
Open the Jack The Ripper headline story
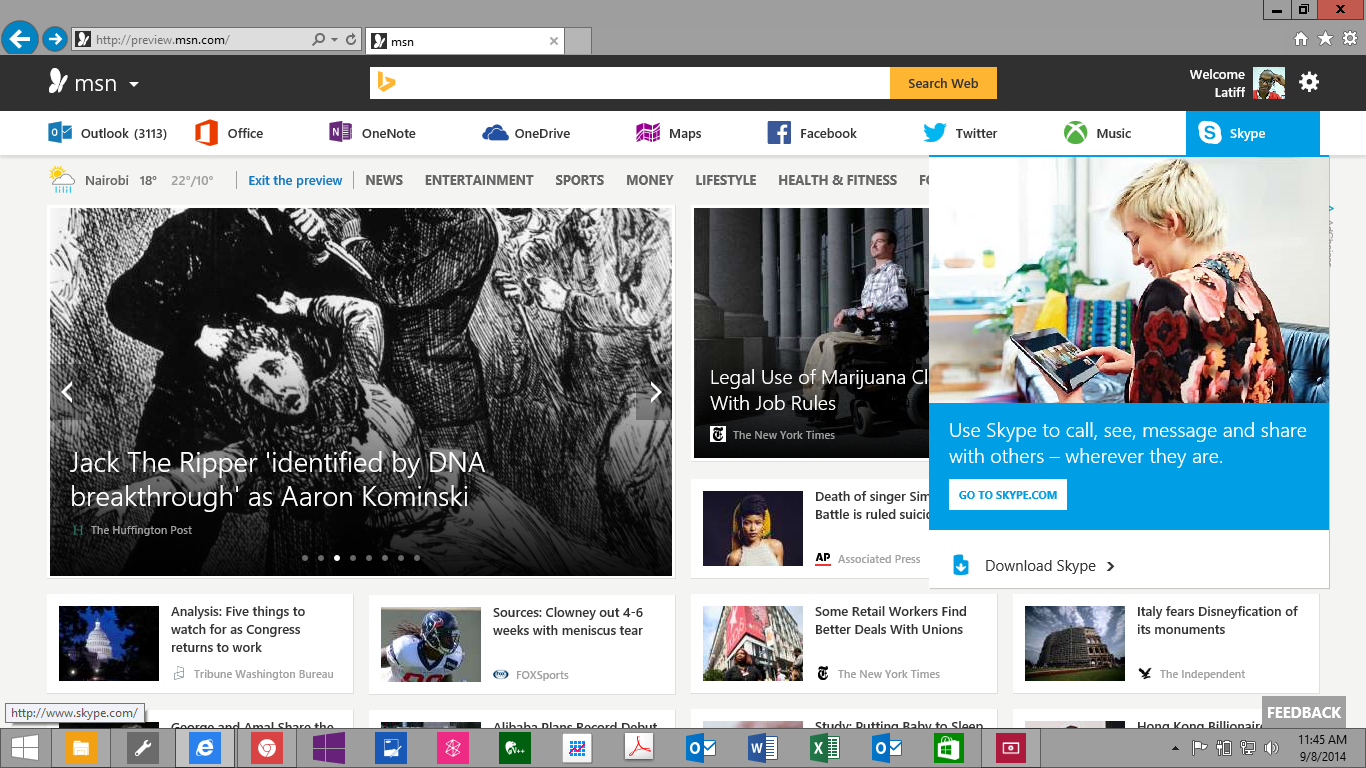[x=277, y=479]
